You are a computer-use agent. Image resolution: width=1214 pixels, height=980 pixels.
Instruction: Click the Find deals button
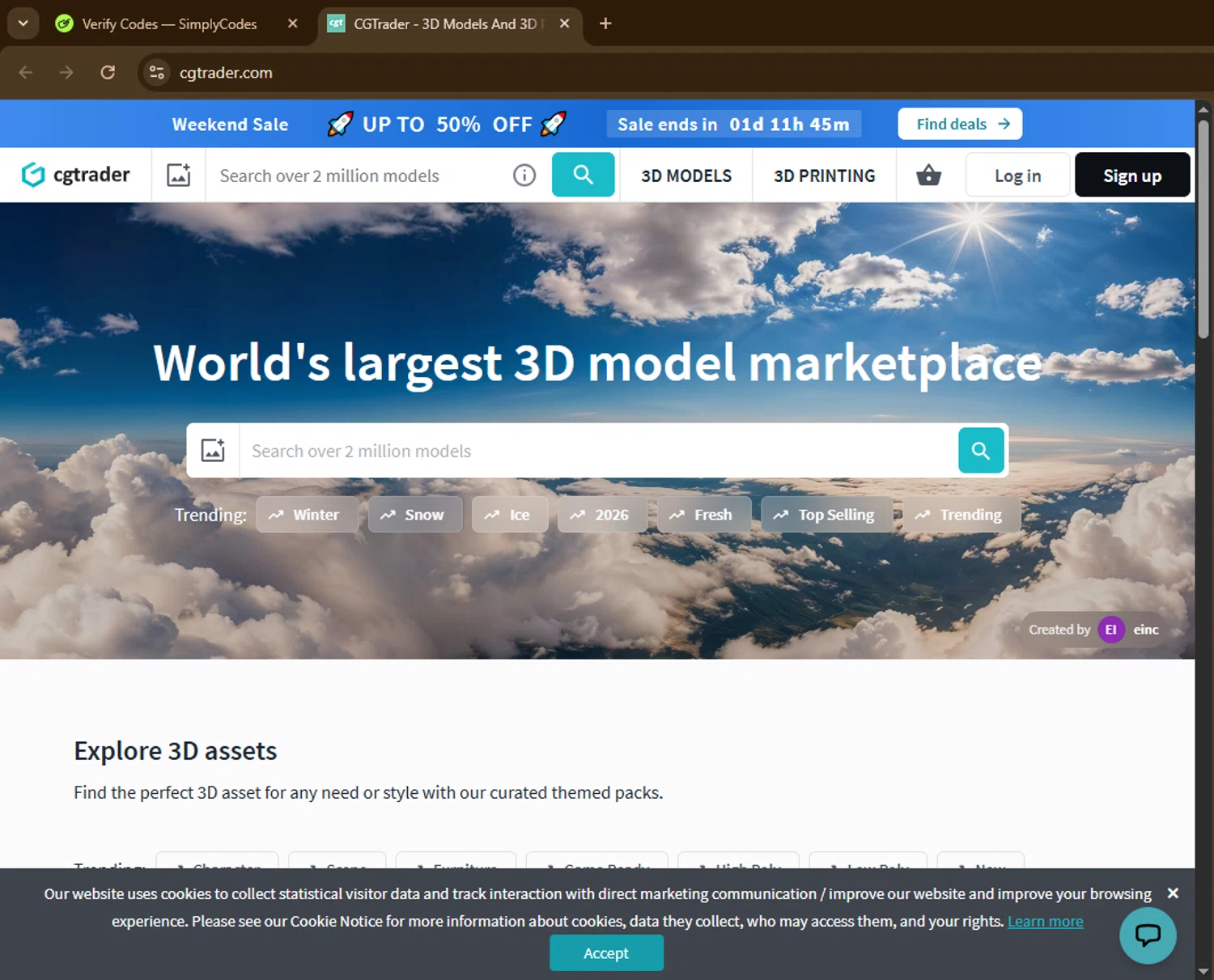(x=961, y=124)
